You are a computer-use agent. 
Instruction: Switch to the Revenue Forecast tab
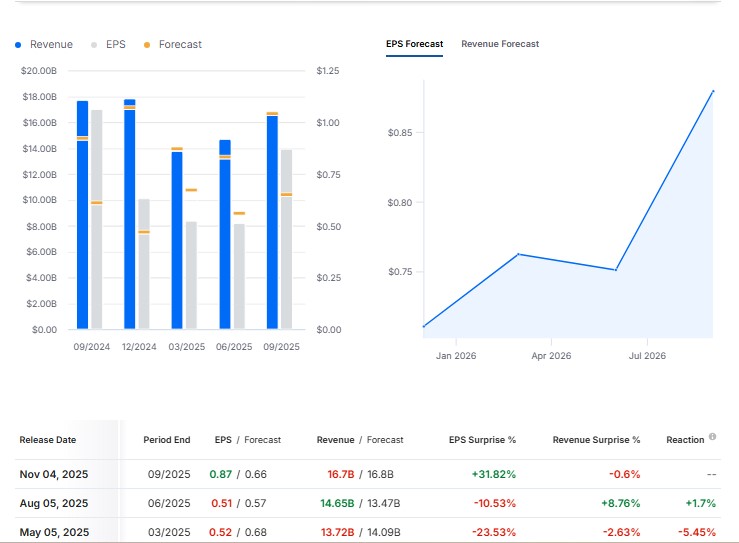[499, 44]
